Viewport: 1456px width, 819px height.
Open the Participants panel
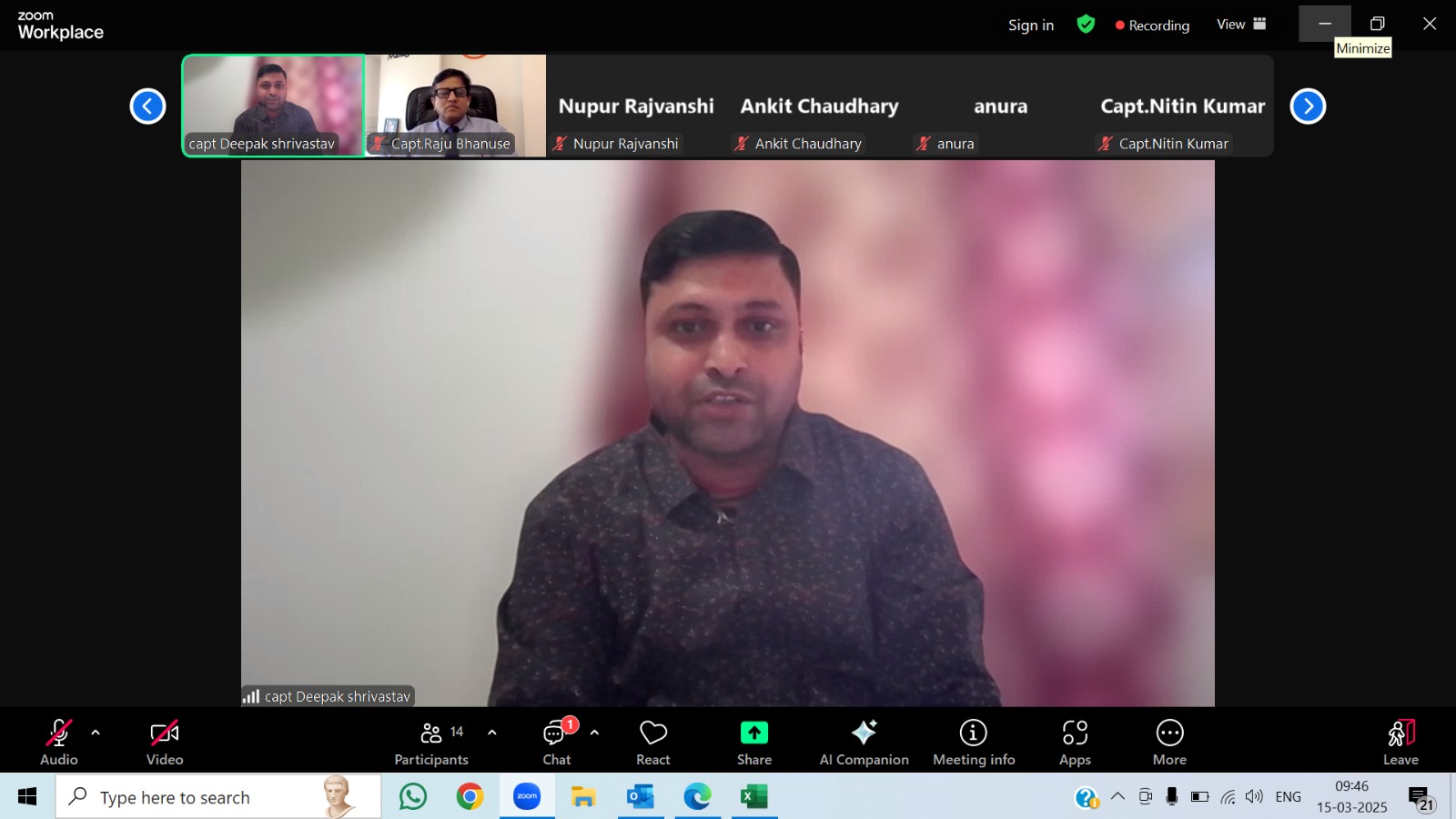point(431,741)
